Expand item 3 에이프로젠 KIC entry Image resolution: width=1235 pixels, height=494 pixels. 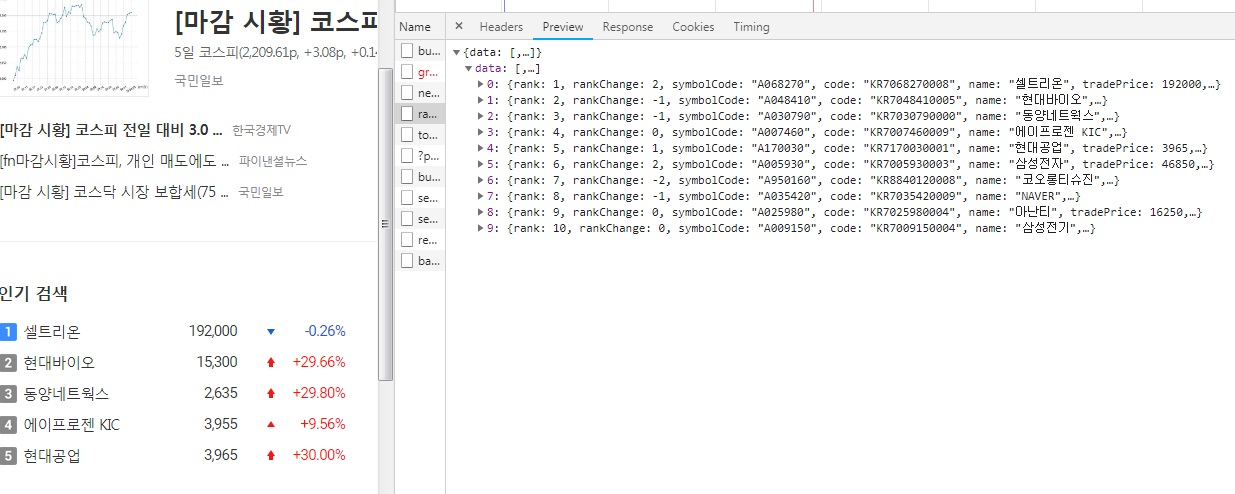pos(481,132)
